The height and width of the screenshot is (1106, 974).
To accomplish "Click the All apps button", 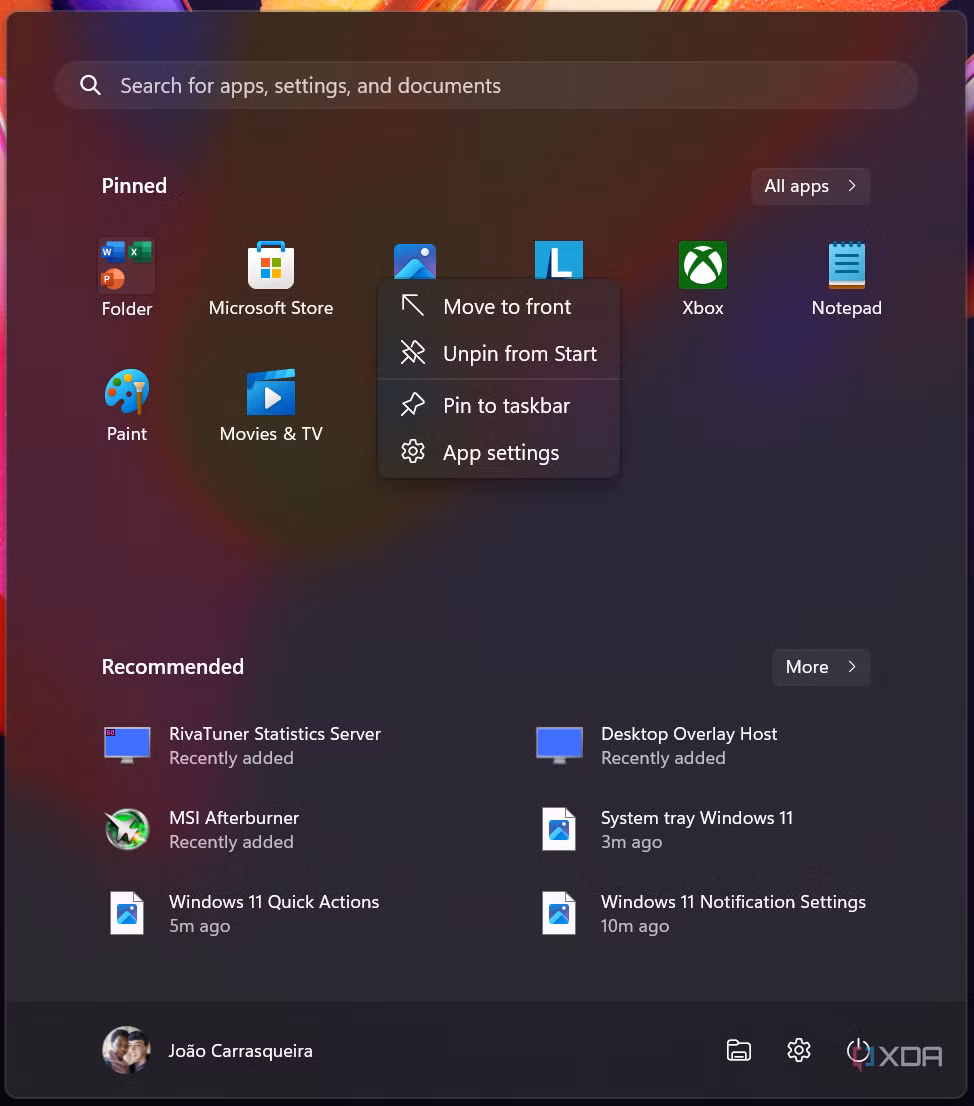I will [810, 186].
